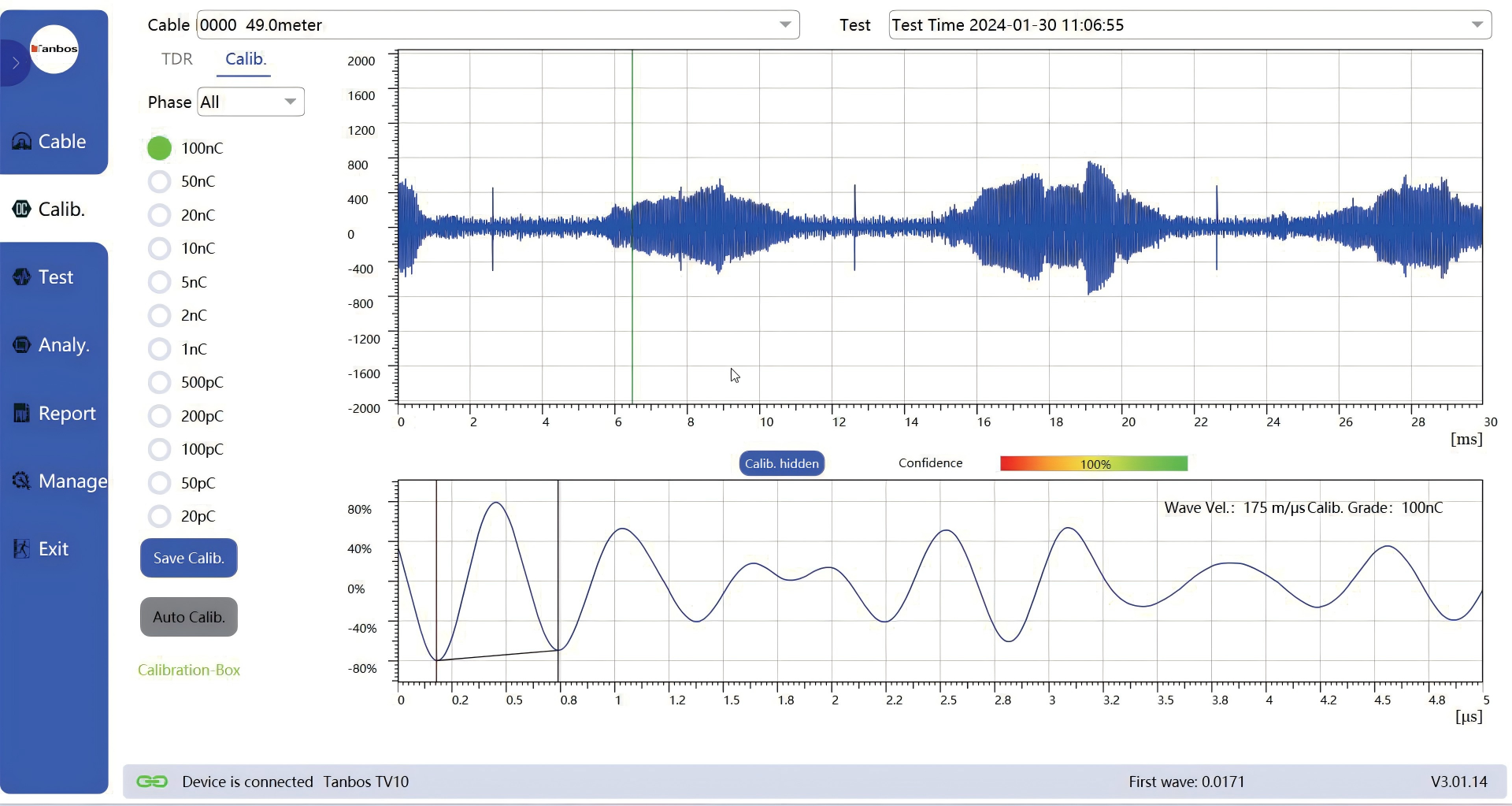Viewport: 1512px width, 806px height.
Task: Choose the 1nC calibration grade
Action: click(159, 349)
